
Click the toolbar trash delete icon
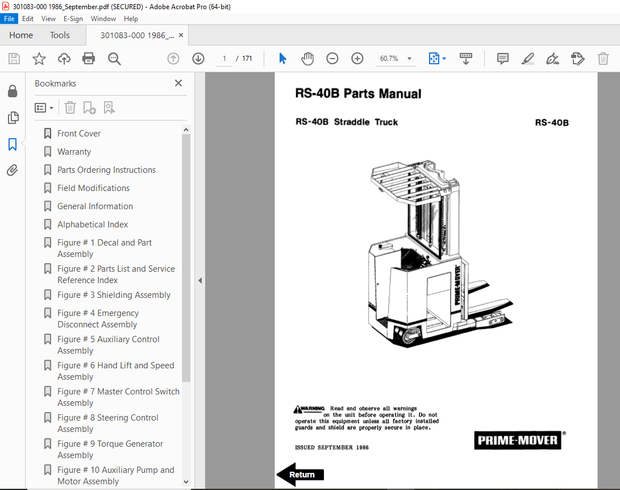603,59
